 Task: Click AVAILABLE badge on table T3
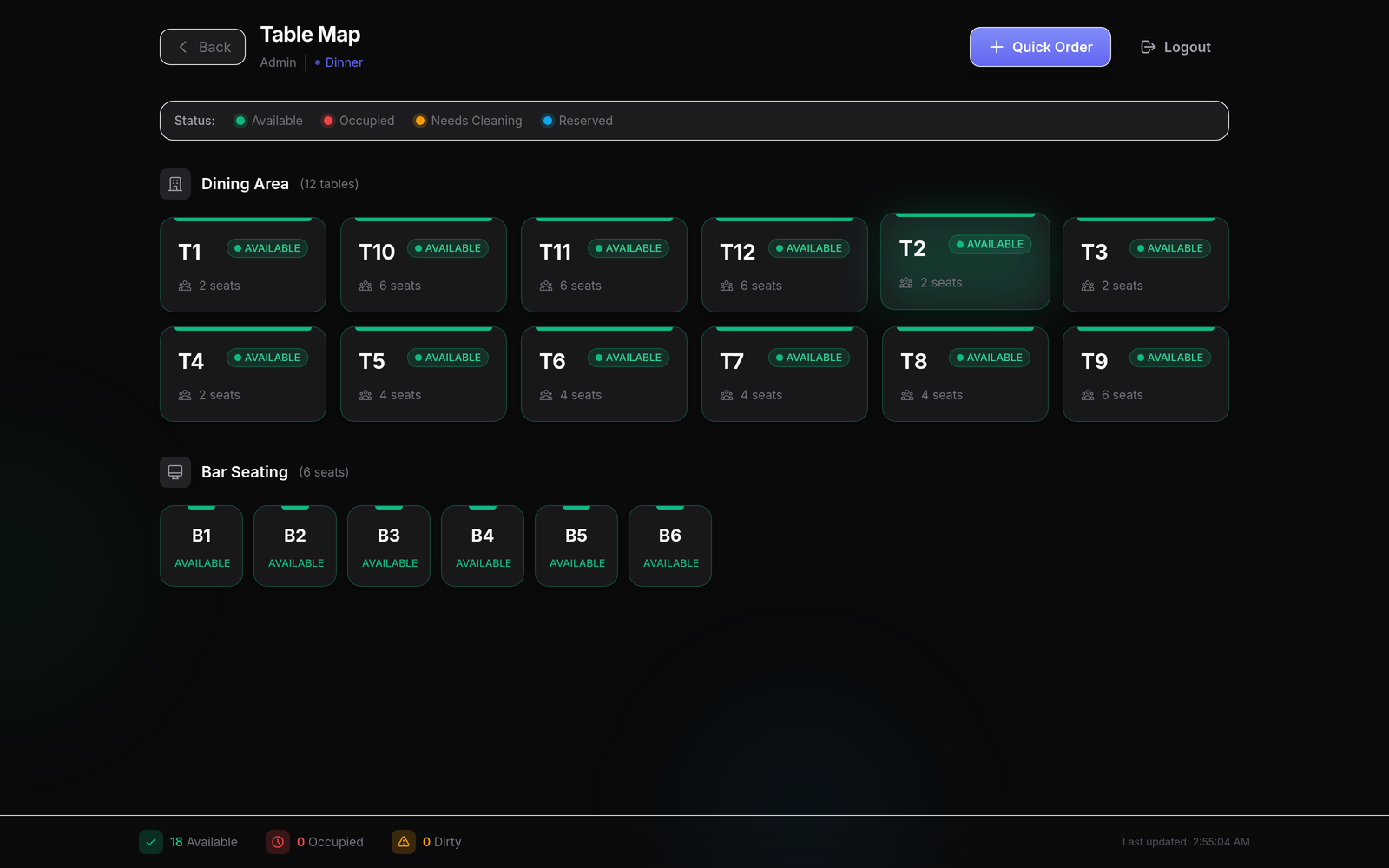1170,248
